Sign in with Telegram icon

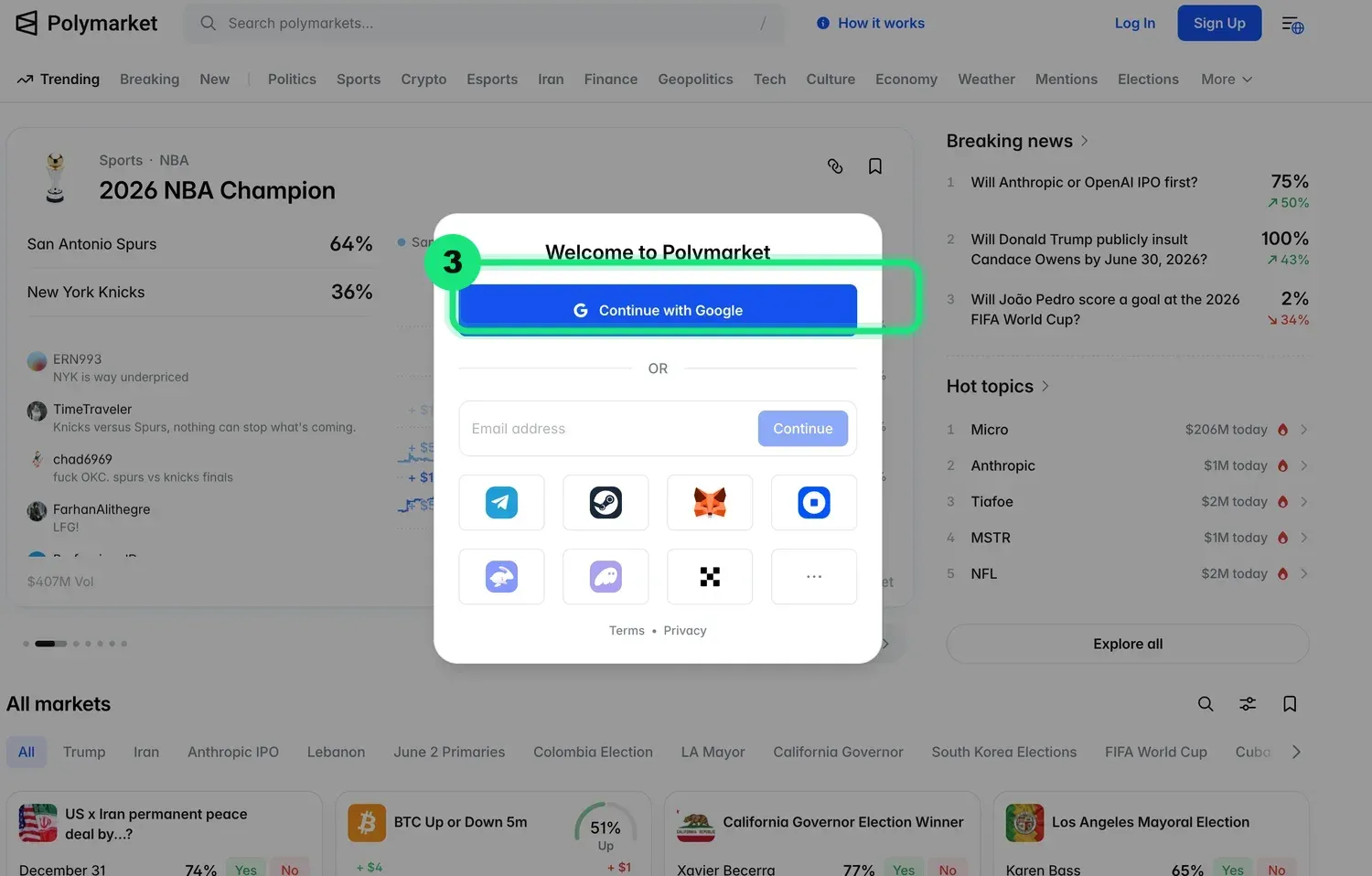click(501, 502)
